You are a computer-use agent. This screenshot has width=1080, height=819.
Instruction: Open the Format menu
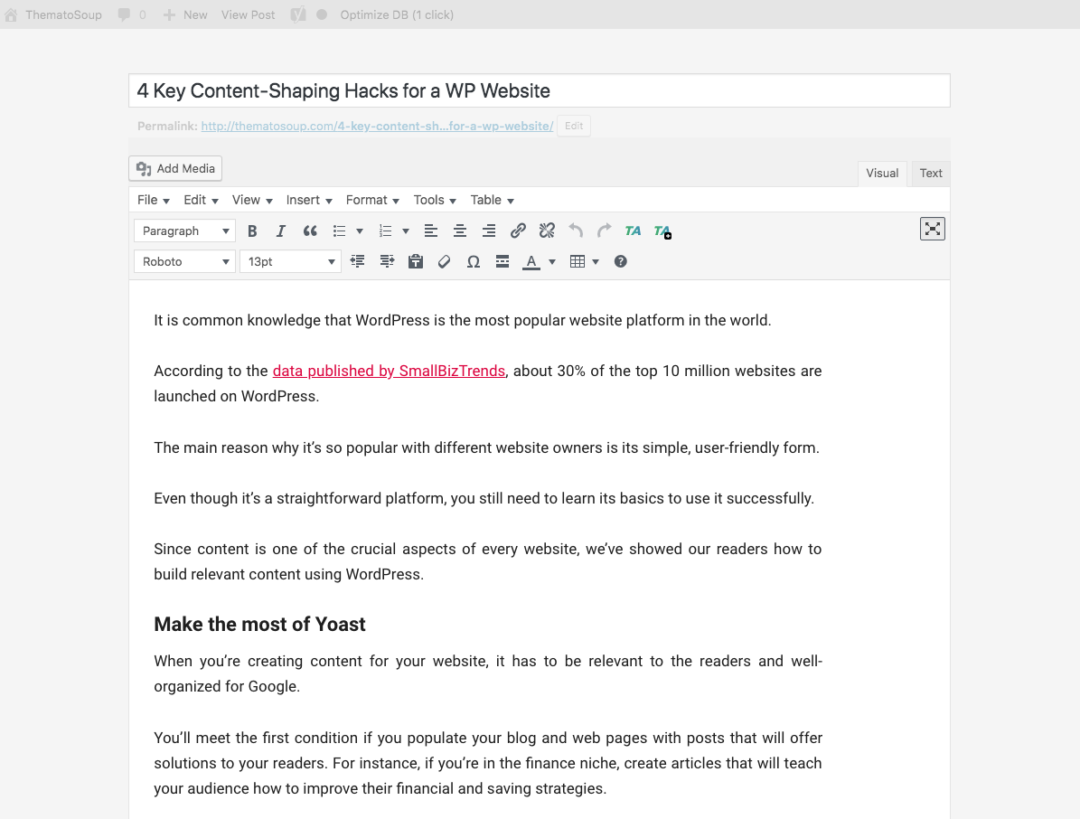coord(372,200)
